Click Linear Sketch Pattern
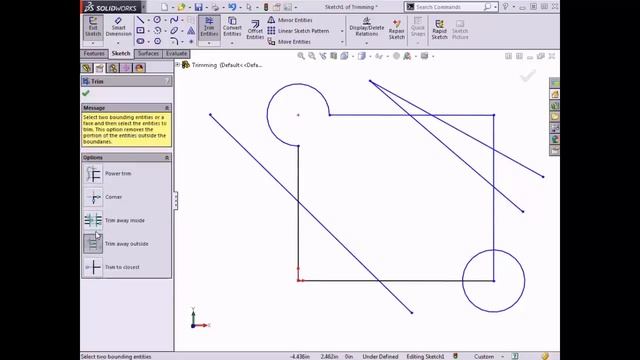 (x=298, y=31)
